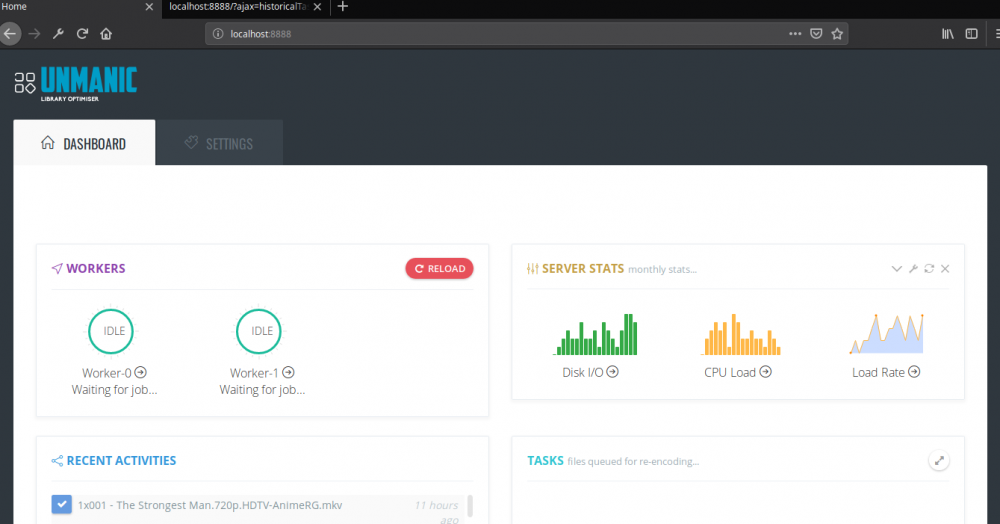Screen dimensions: 1000x524
Task: Bookmark this page with star icon
Action: (837, 34)
